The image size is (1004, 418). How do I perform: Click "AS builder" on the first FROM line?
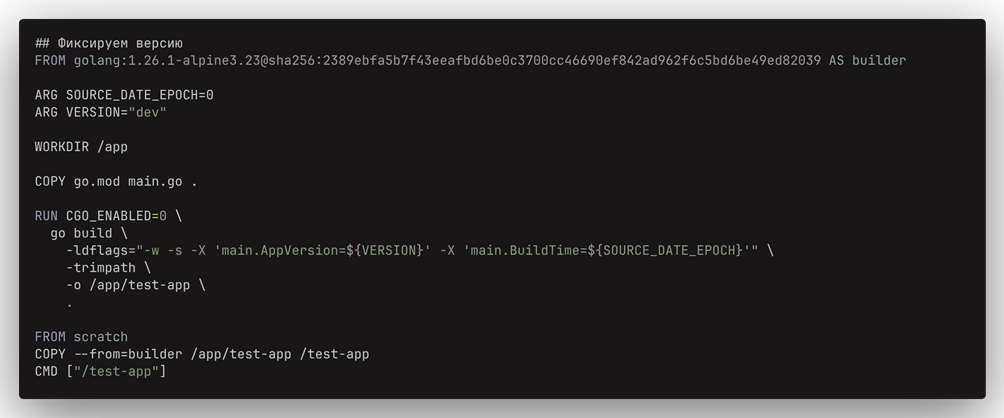867,60
